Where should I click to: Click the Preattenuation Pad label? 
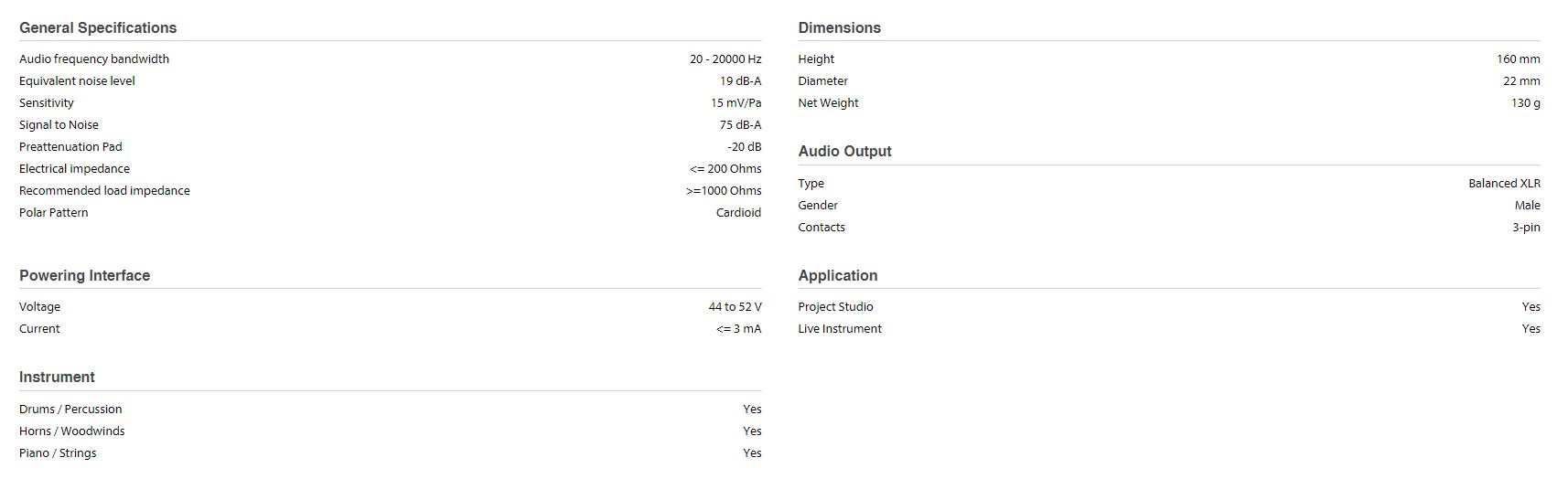70,146
